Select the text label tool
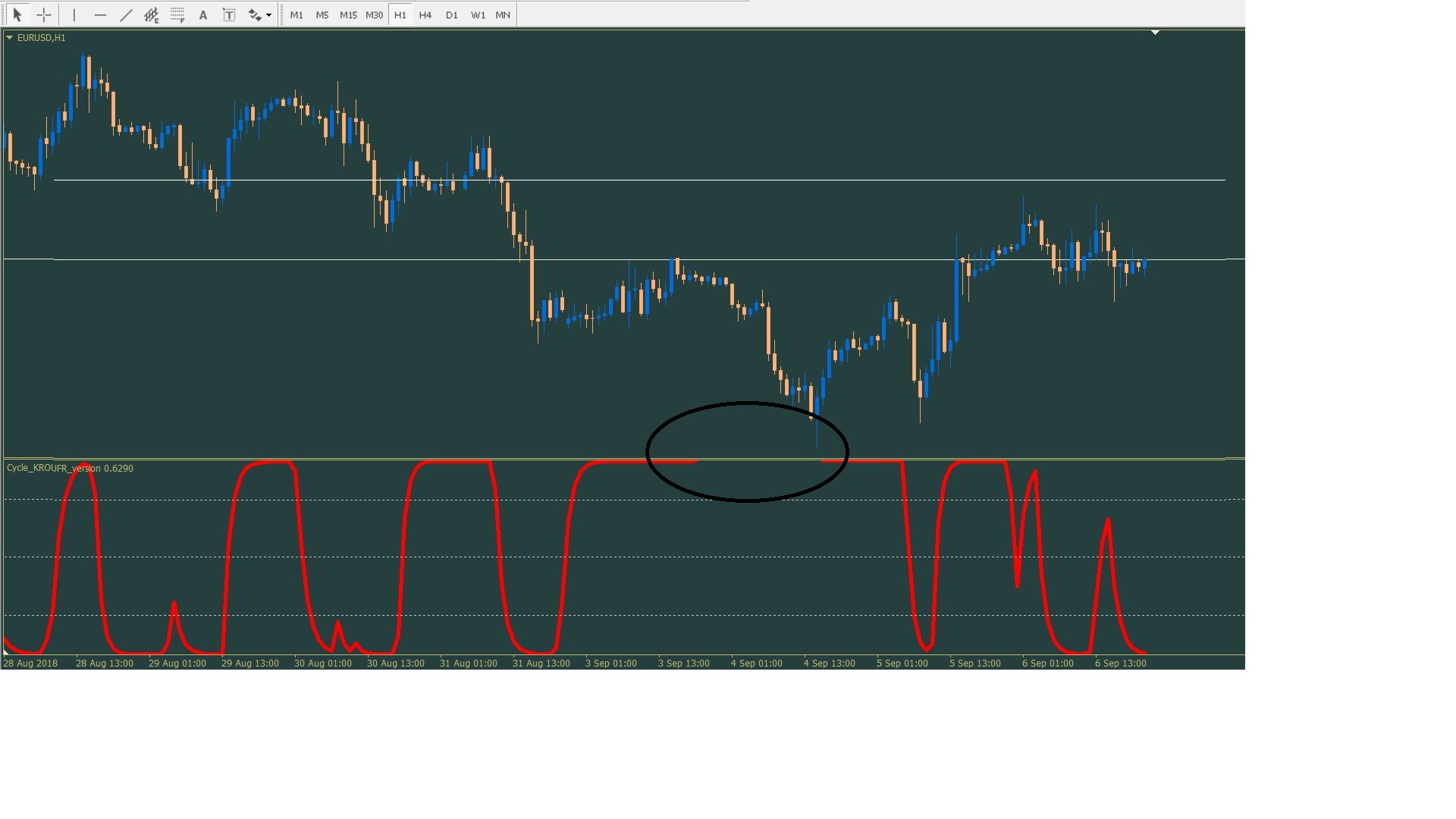This screenshot has width=1456, height=819. [x=229, y=14]
